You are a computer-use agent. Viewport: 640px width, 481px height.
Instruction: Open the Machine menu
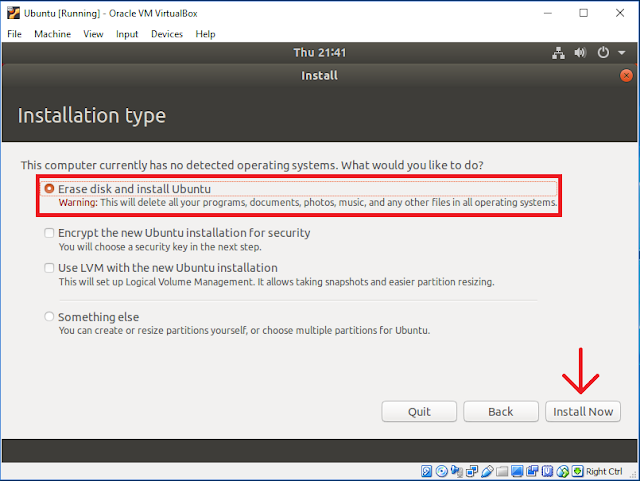click(52, 34)
